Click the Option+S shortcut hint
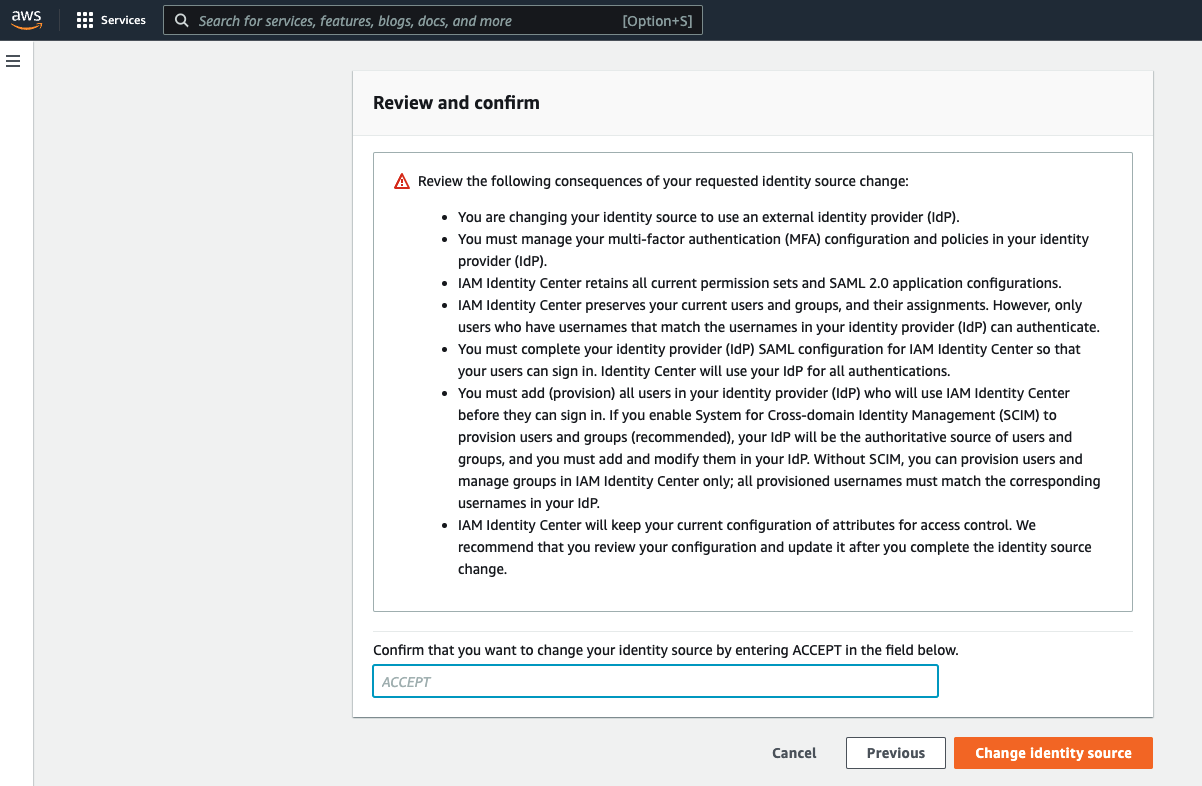Screen dimensions: 1202x786 point(657,20)
